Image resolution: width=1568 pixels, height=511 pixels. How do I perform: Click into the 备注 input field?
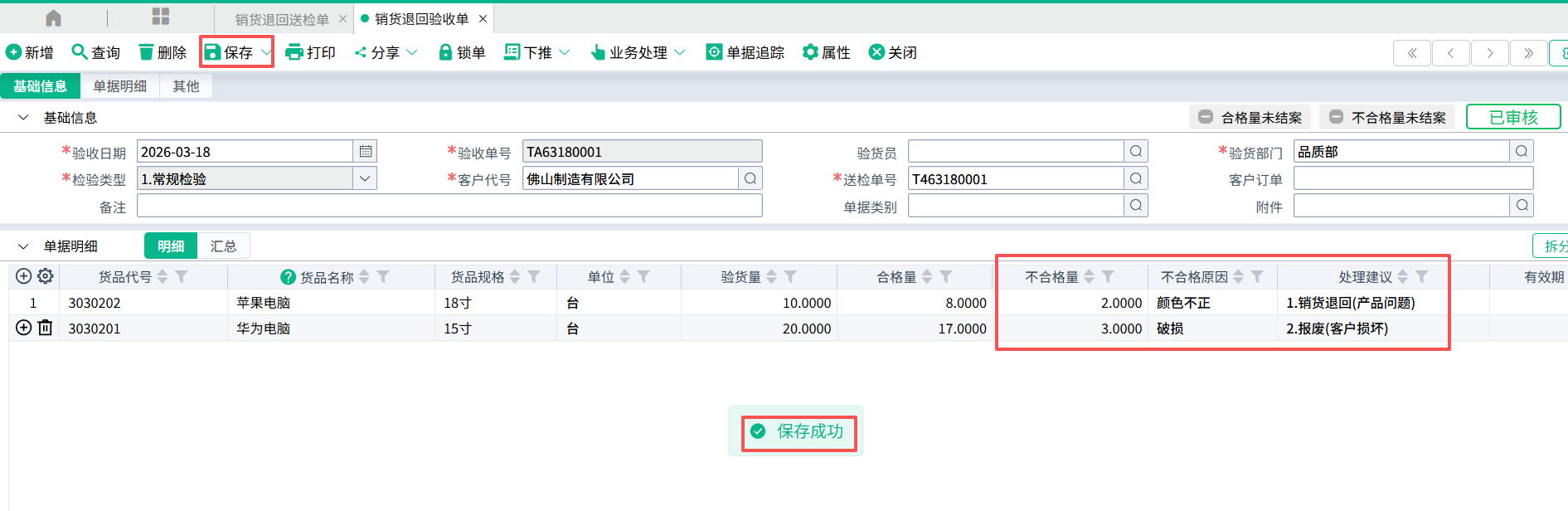click(x=449, y=206)
